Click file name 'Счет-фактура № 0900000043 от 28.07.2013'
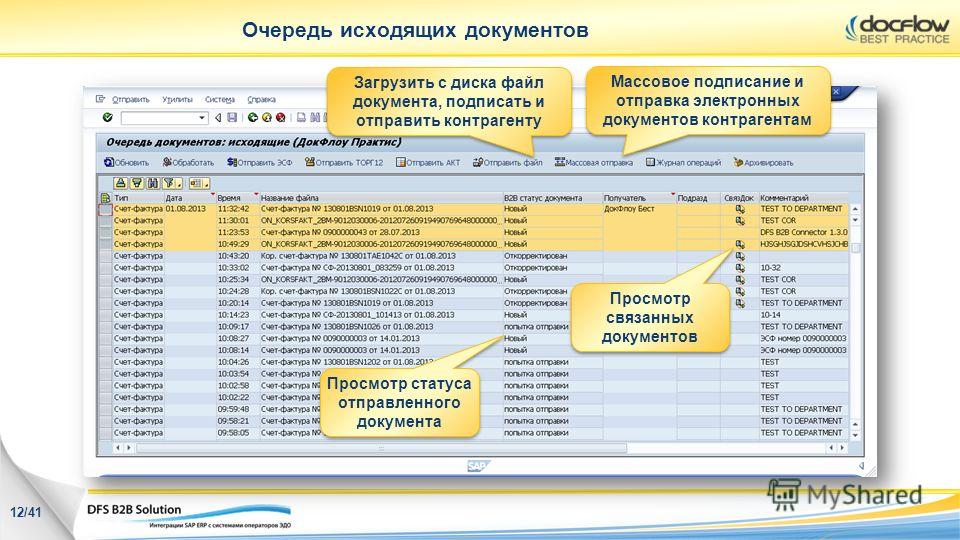The image size is (960, 540). click(x=340, y=232)
